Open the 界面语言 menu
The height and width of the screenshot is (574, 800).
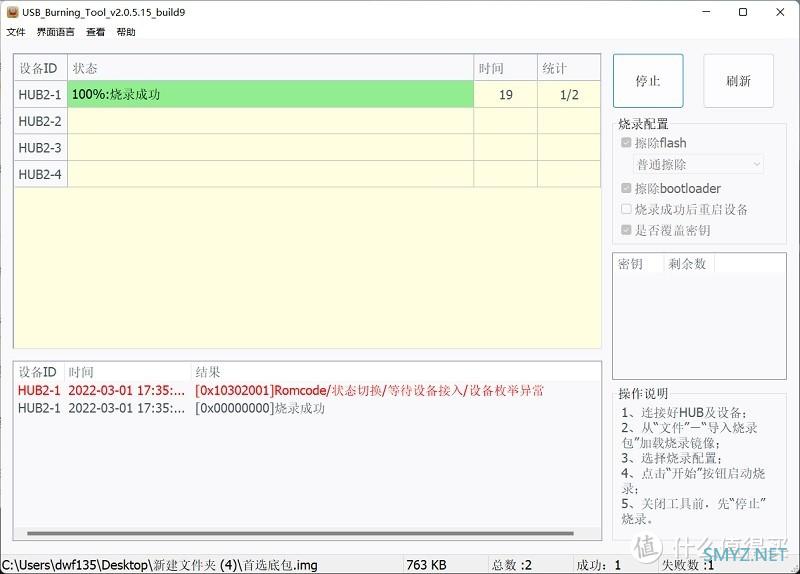[56, 32]
